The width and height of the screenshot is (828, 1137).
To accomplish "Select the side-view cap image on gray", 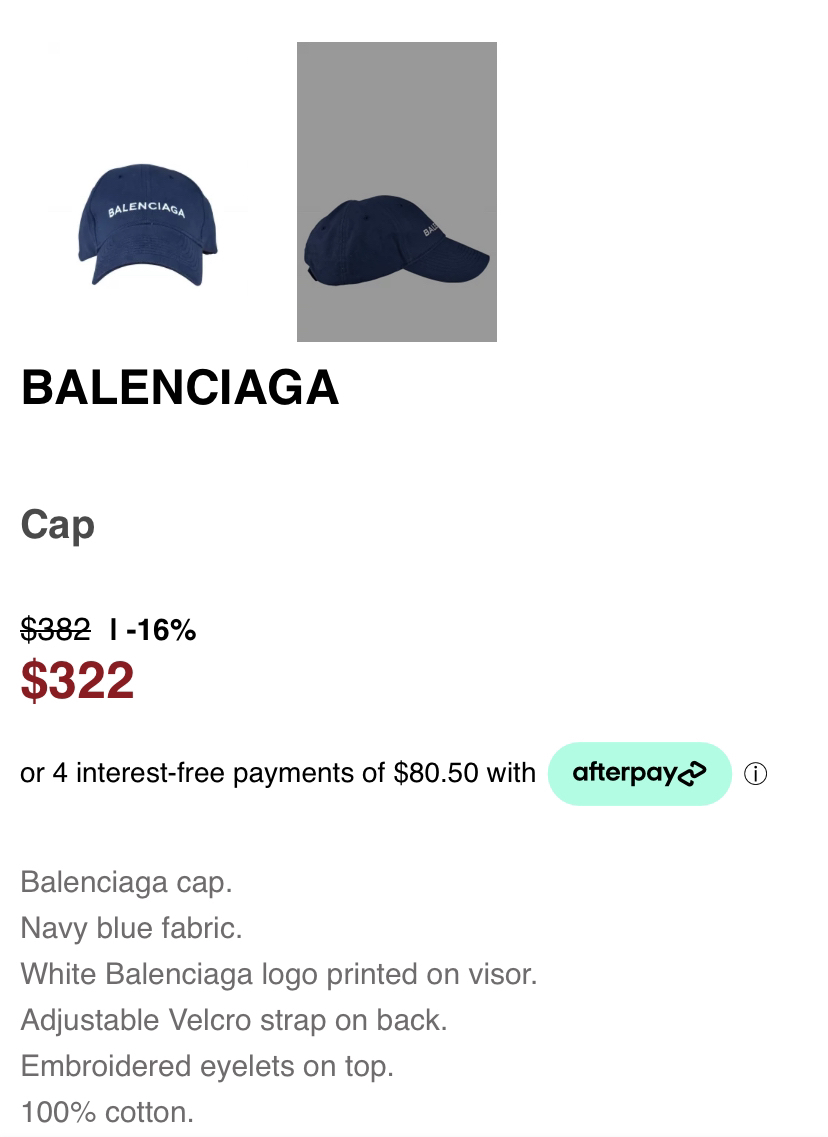I will [x=397, y=191].
